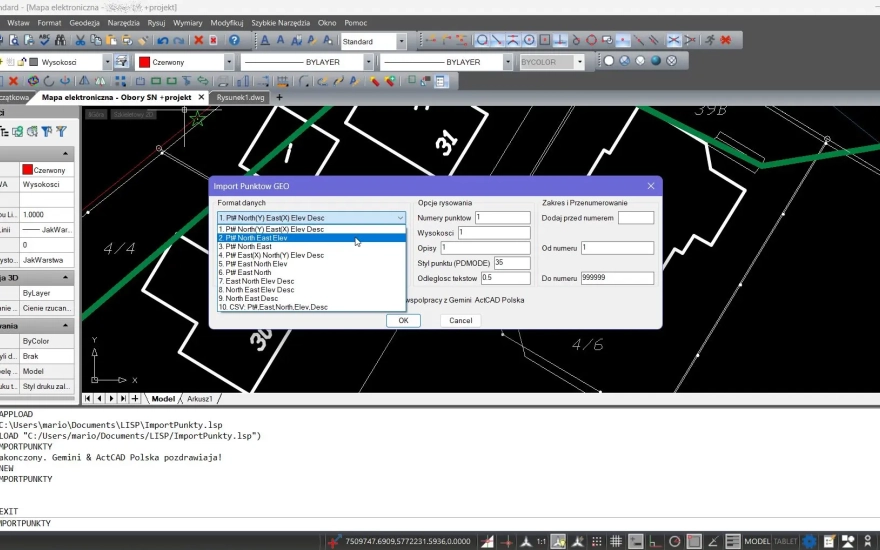
Task: Toggle MODEL space button in status bar
Action: [757, 541]
